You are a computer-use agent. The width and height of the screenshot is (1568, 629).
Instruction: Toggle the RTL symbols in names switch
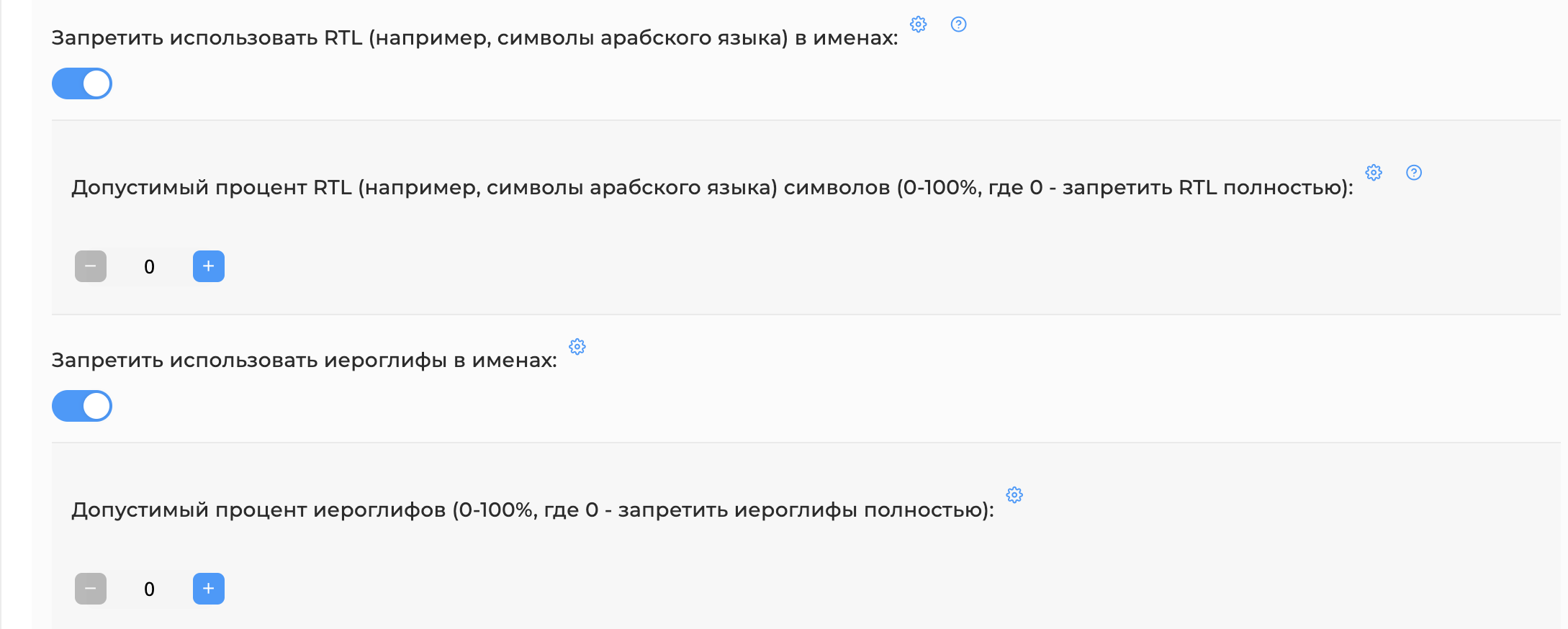[x=82, y=83]
